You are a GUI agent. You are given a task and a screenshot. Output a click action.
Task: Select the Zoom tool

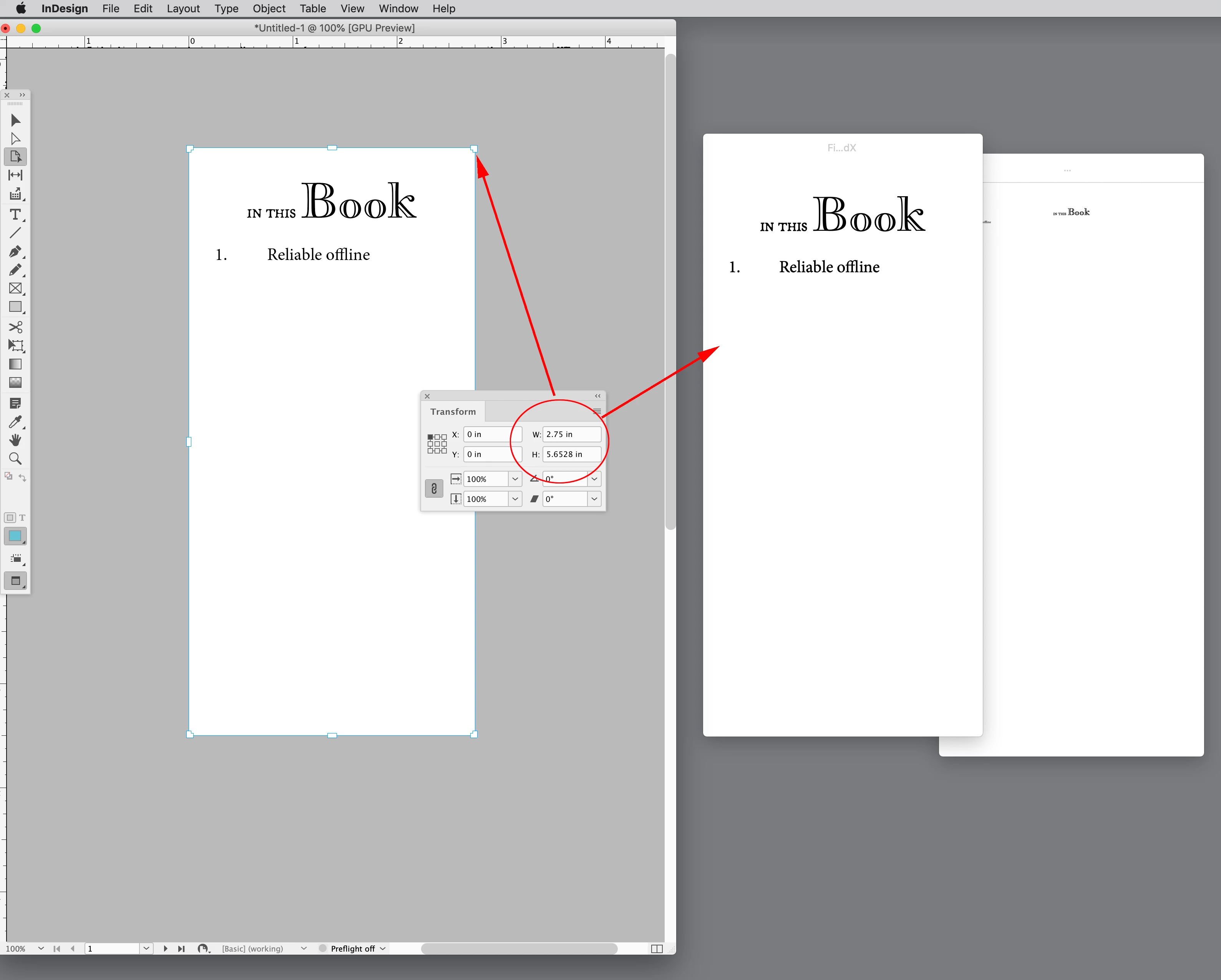point(15,459)
